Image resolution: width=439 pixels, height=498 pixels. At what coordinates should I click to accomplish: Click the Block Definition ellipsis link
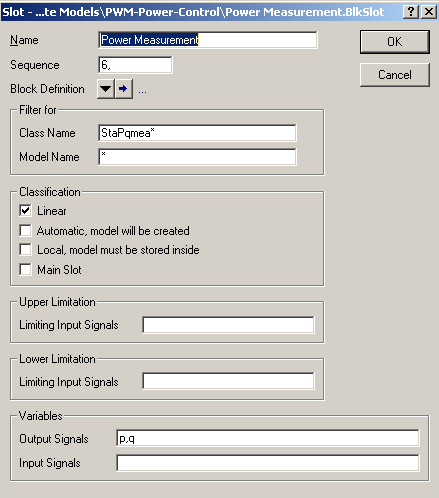click(142, 91)
